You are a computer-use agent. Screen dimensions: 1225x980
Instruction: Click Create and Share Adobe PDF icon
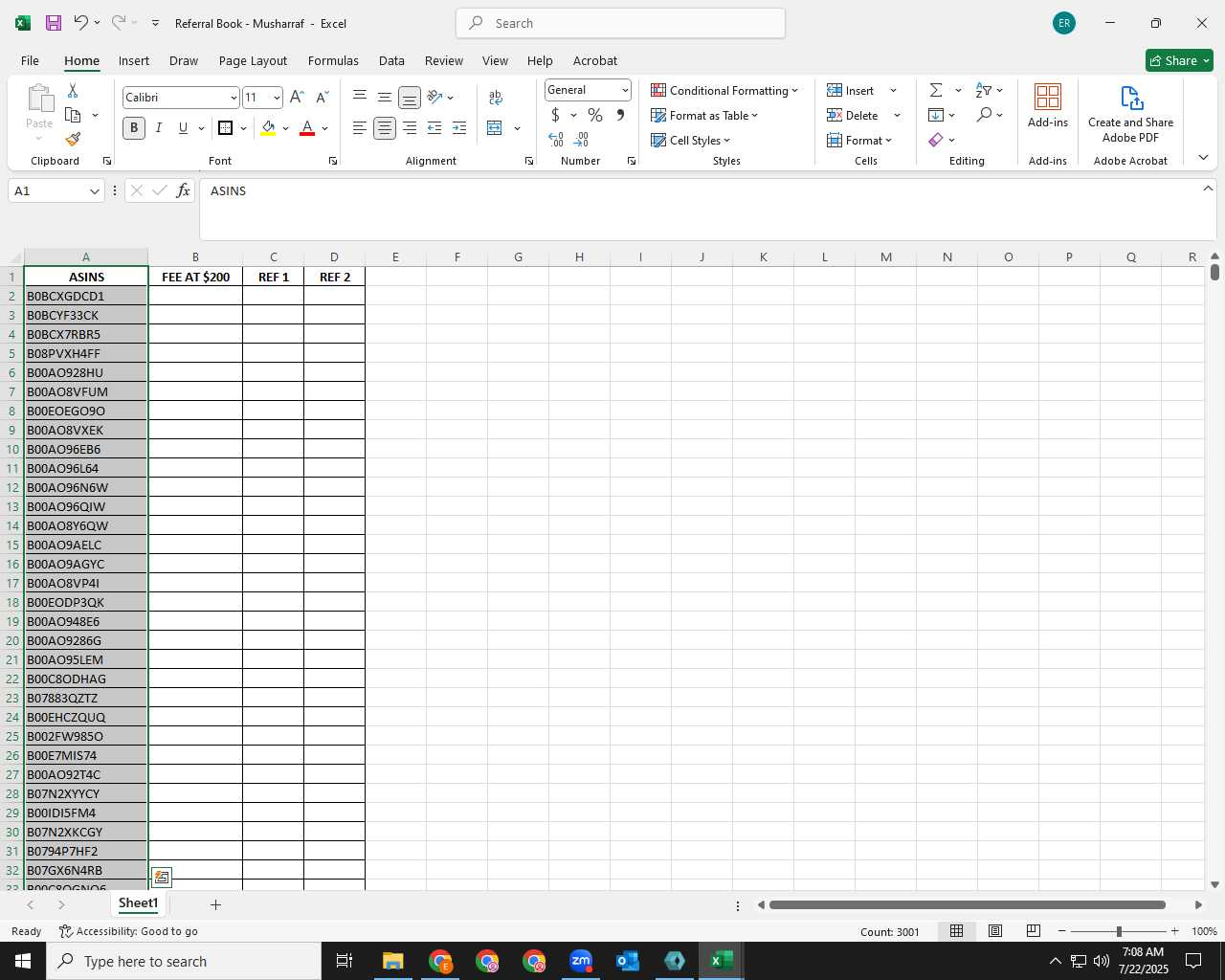(1131, 98)
